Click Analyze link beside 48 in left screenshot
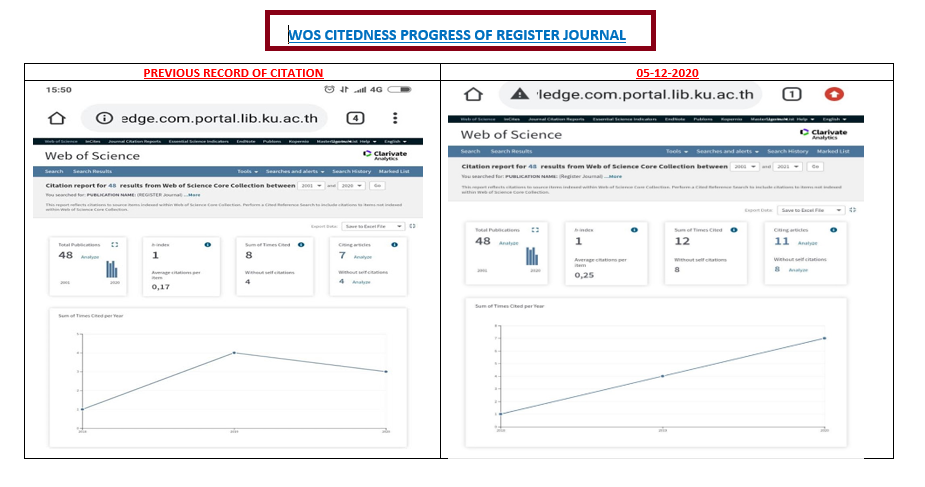 tap(90, 257)
